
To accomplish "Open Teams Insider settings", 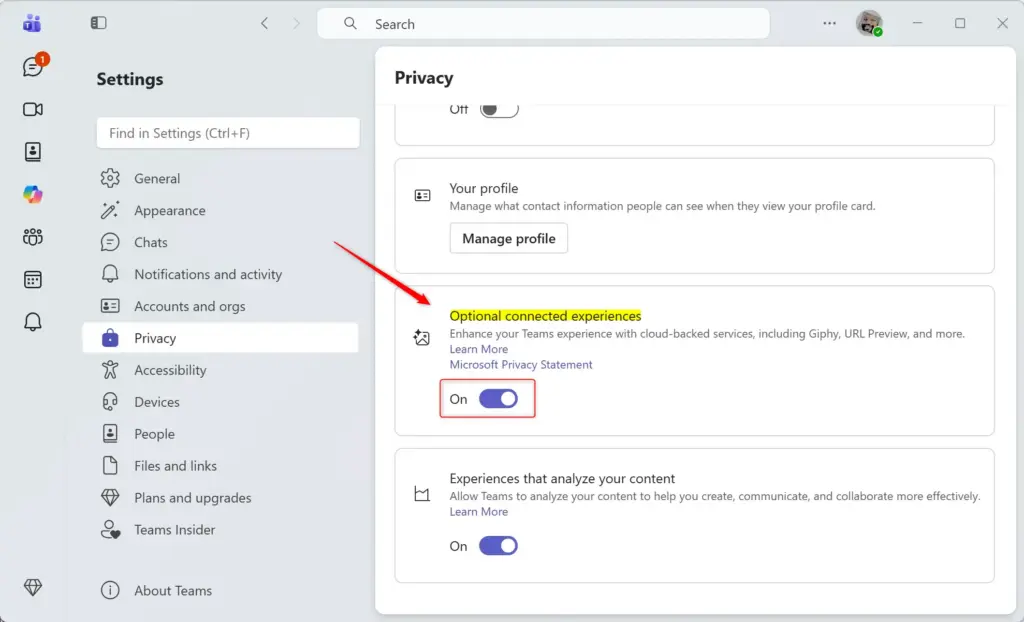I will (221, 530).
